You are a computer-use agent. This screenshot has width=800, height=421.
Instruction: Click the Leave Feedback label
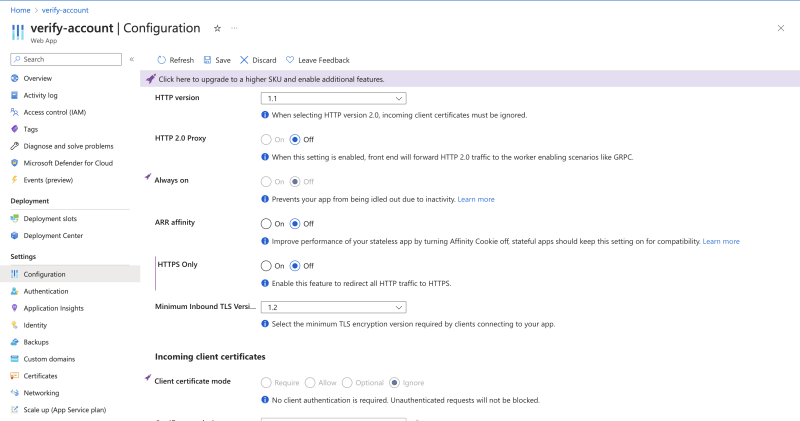pos(324,60)
